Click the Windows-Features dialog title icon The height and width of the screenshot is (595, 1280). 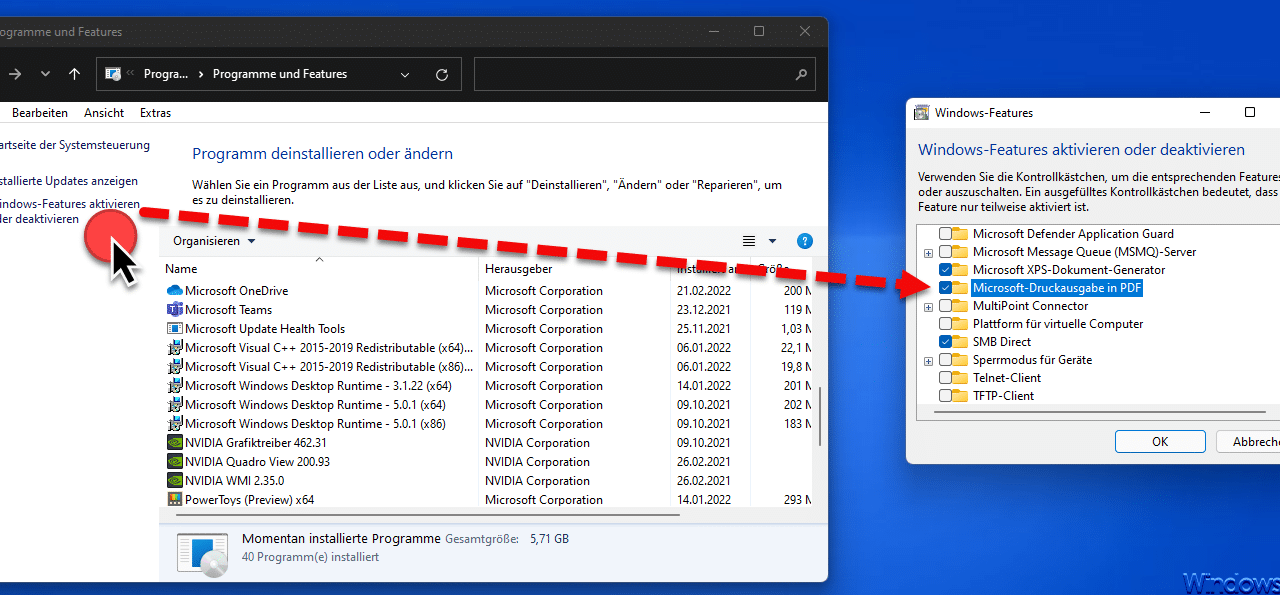922,113
